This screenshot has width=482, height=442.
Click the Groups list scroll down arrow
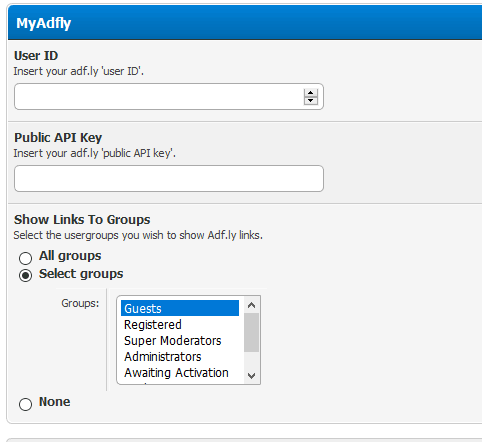(252, 376)
